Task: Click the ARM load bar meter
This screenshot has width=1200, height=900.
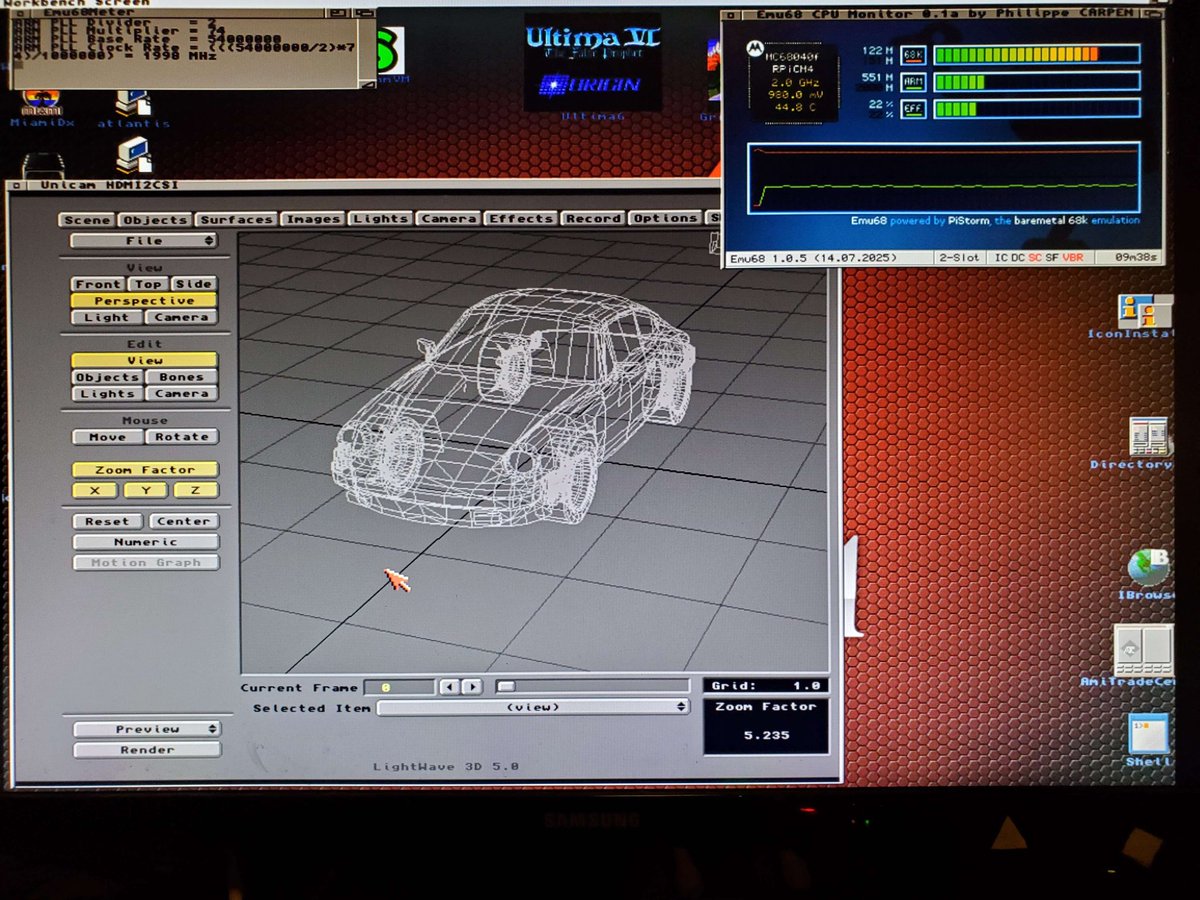Action: [x=1037, y=81]
